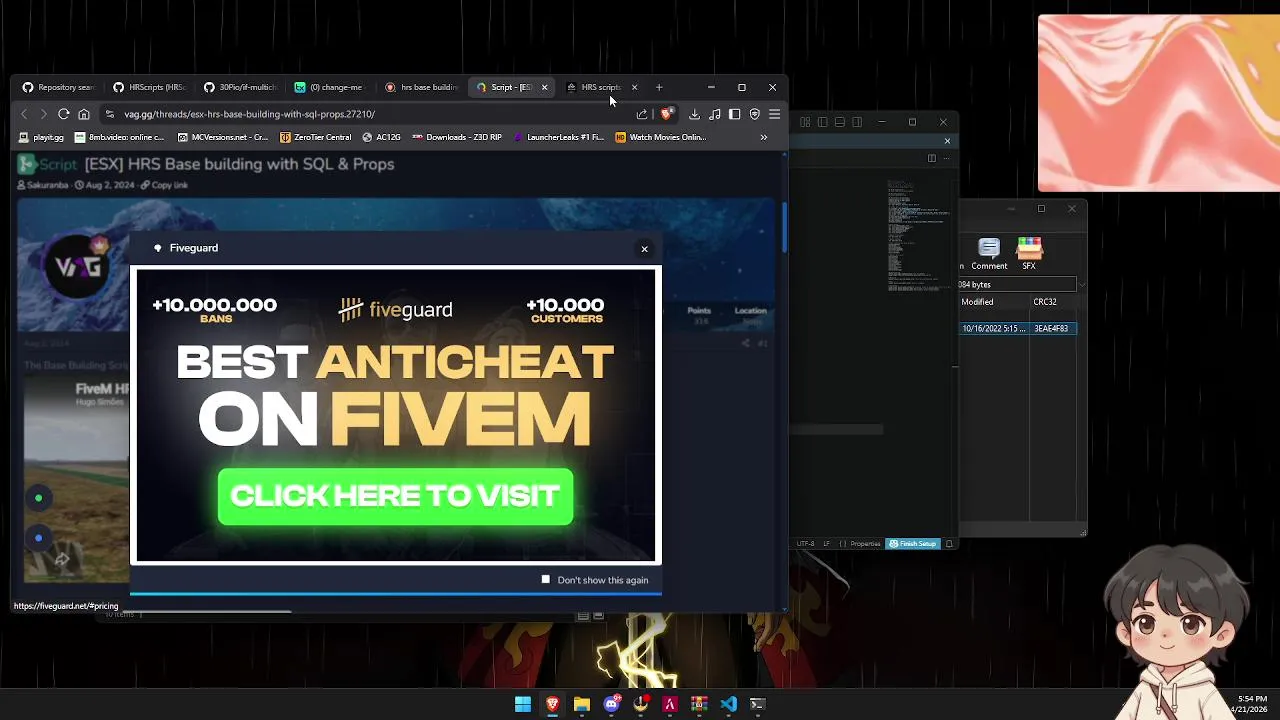Image resolution: width=1280 pixels, height=720 pixels.
Task: Open the media playlist music-note icon
Action: [x=714, y=114]
